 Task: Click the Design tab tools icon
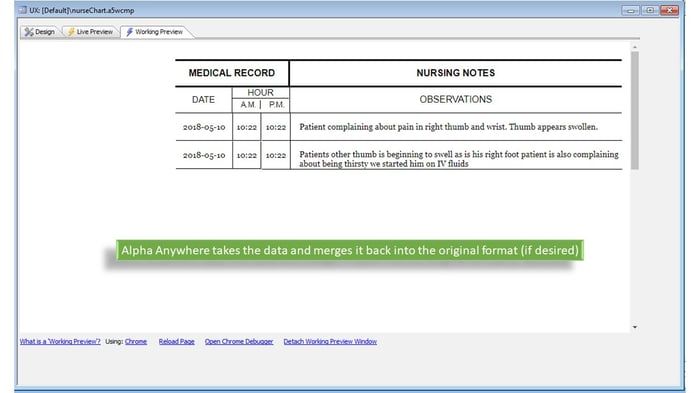click(29, 32)
